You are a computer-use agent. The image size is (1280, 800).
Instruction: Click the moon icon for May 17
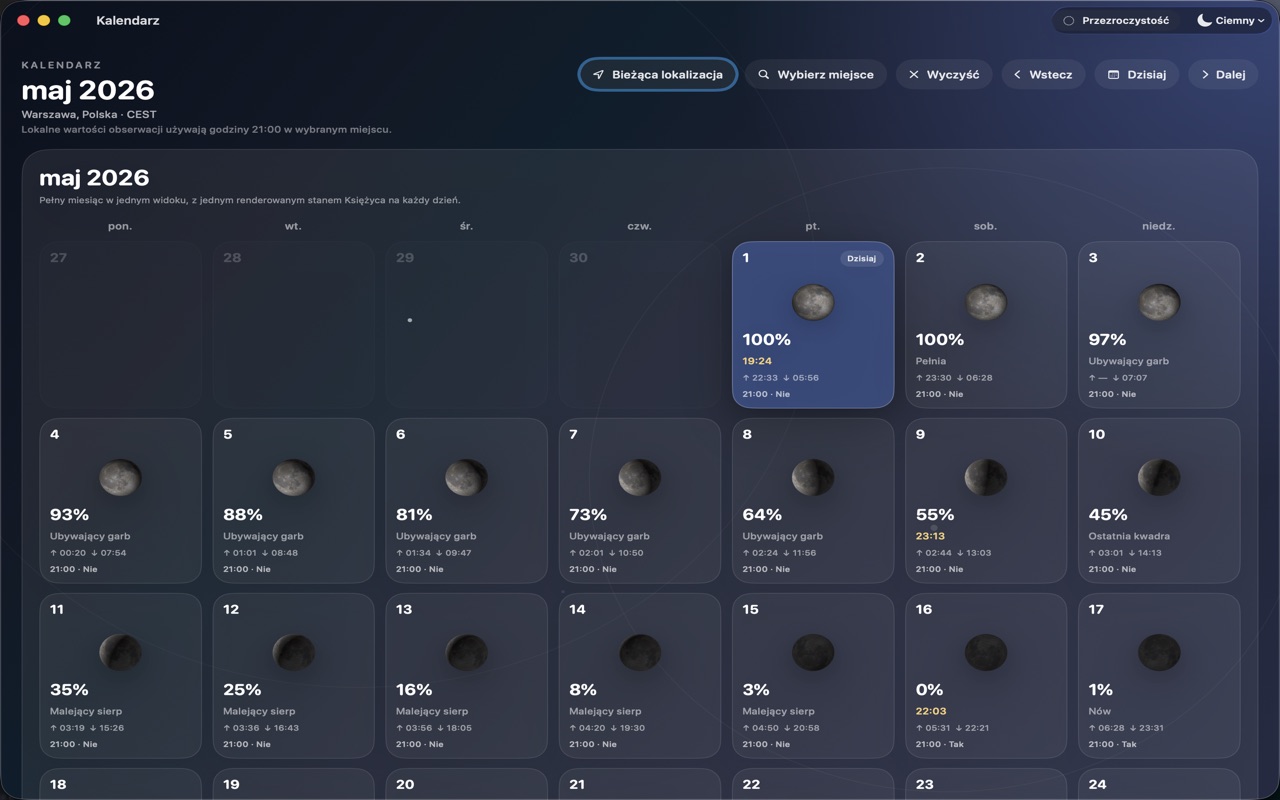click(1159, 652)
